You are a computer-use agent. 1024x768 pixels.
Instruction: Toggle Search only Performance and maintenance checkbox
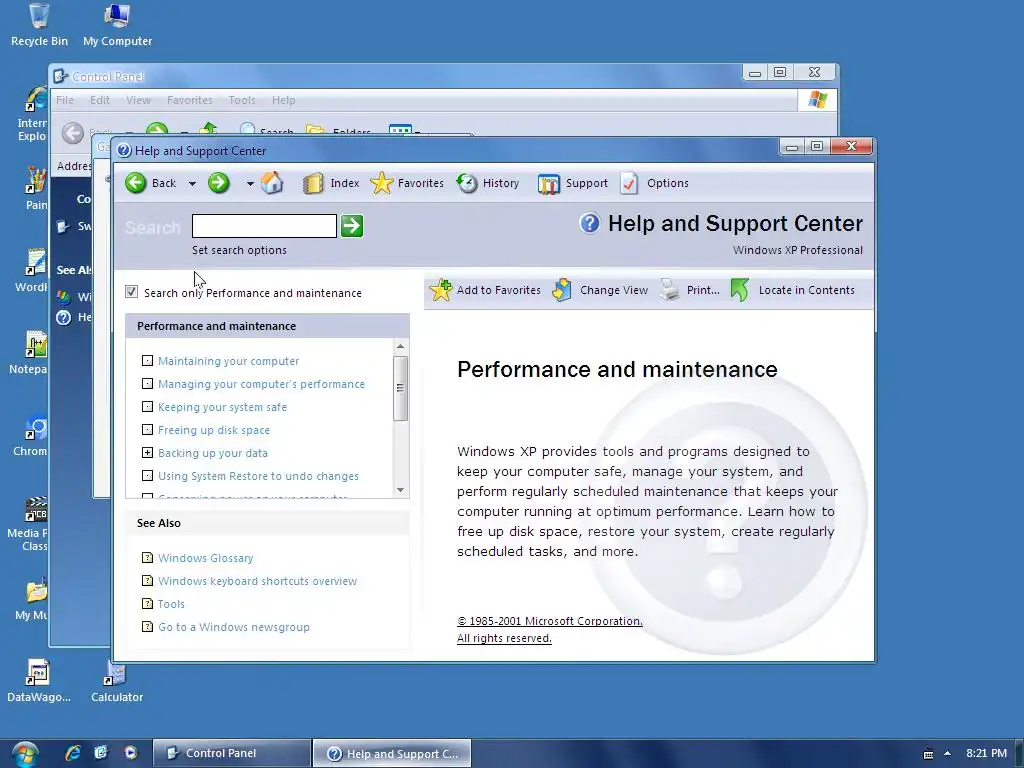pos(131,292)
